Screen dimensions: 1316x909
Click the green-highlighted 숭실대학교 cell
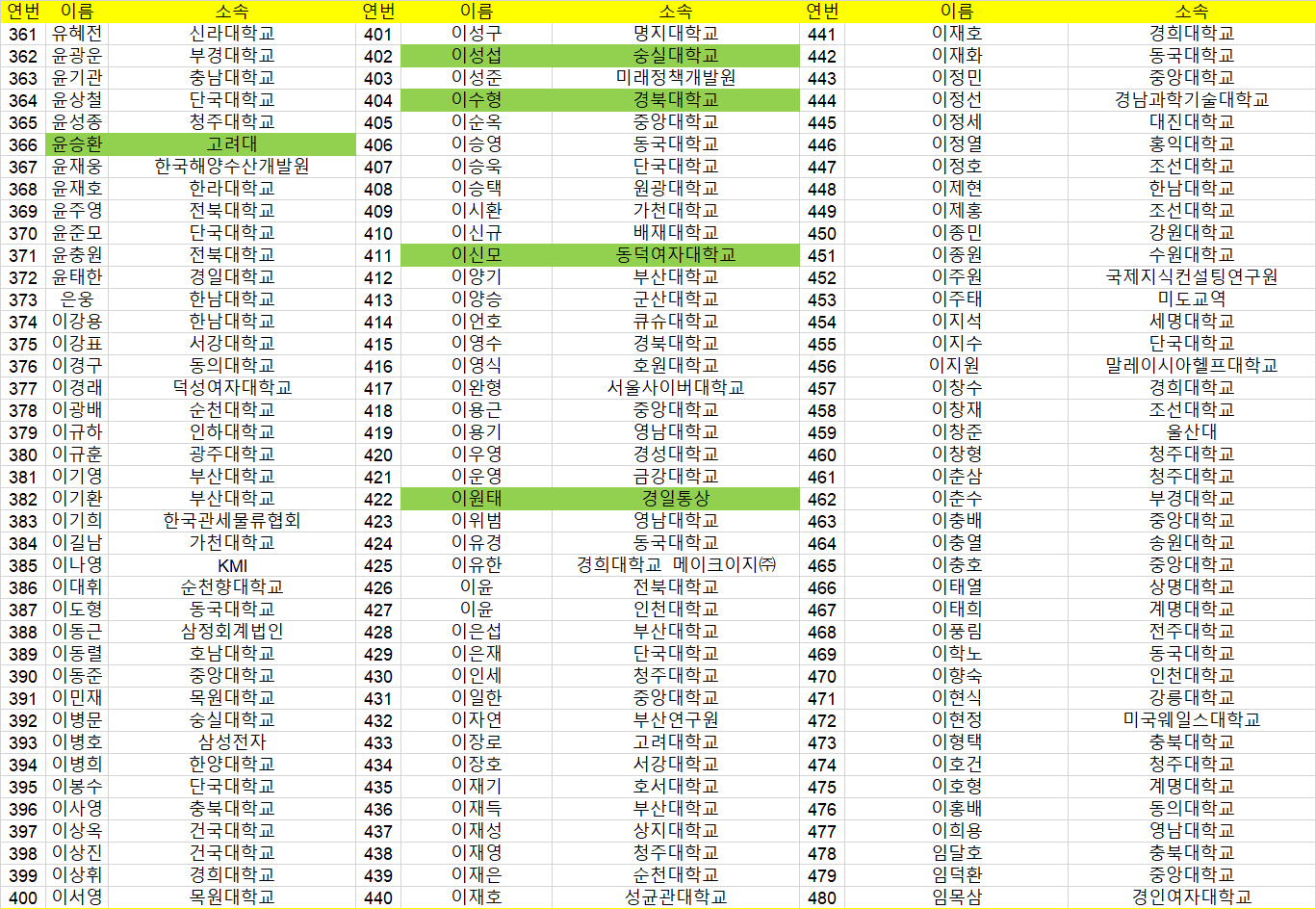[x=675, y=56]
